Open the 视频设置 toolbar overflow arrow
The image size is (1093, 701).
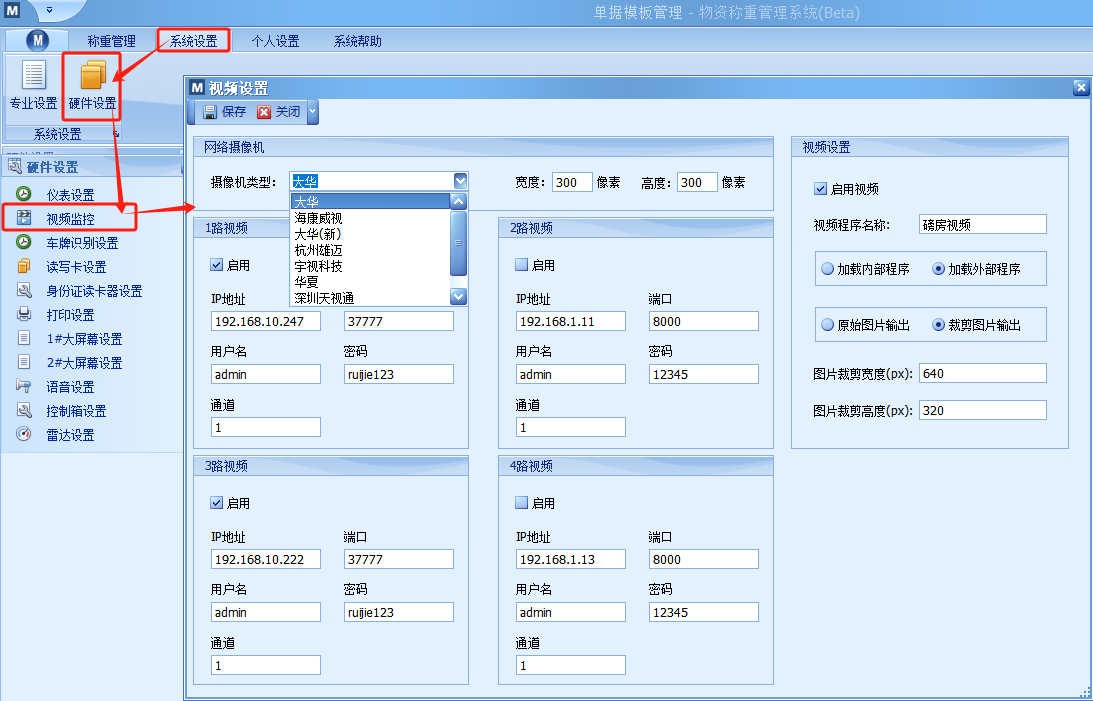point(312,111)
